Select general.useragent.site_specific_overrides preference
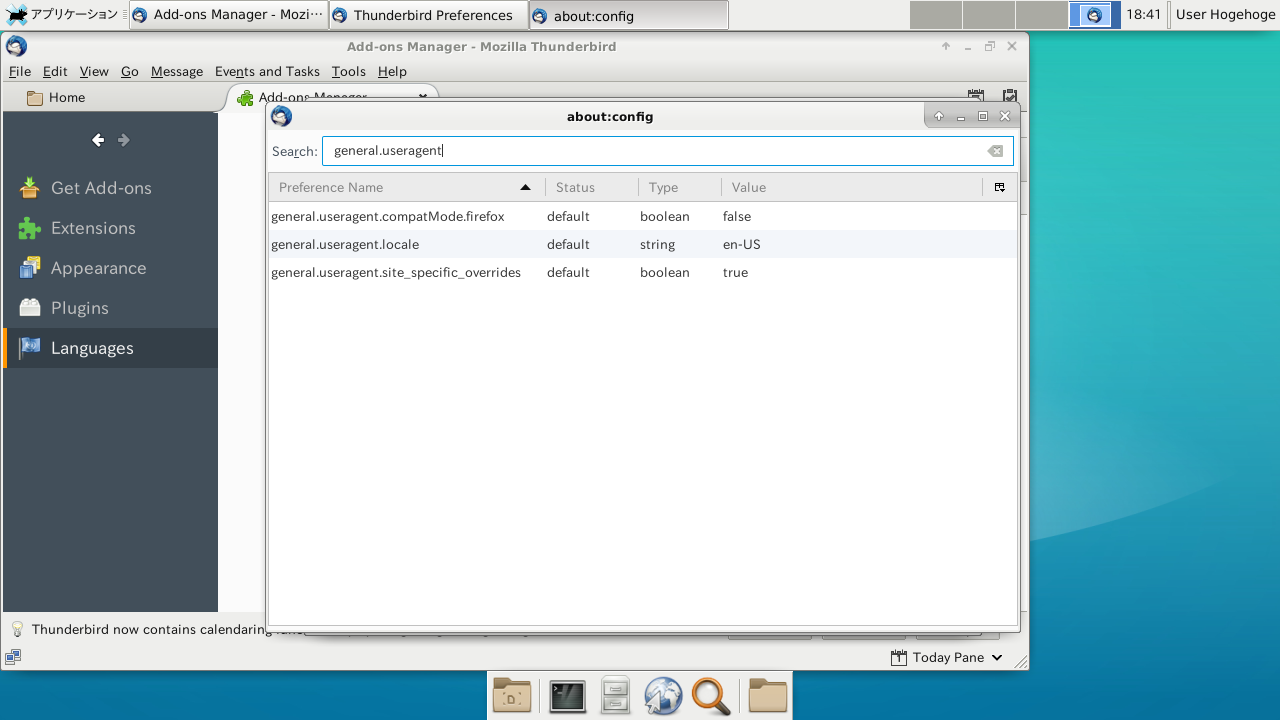1280x720 pixels. (x=643, y=272)
